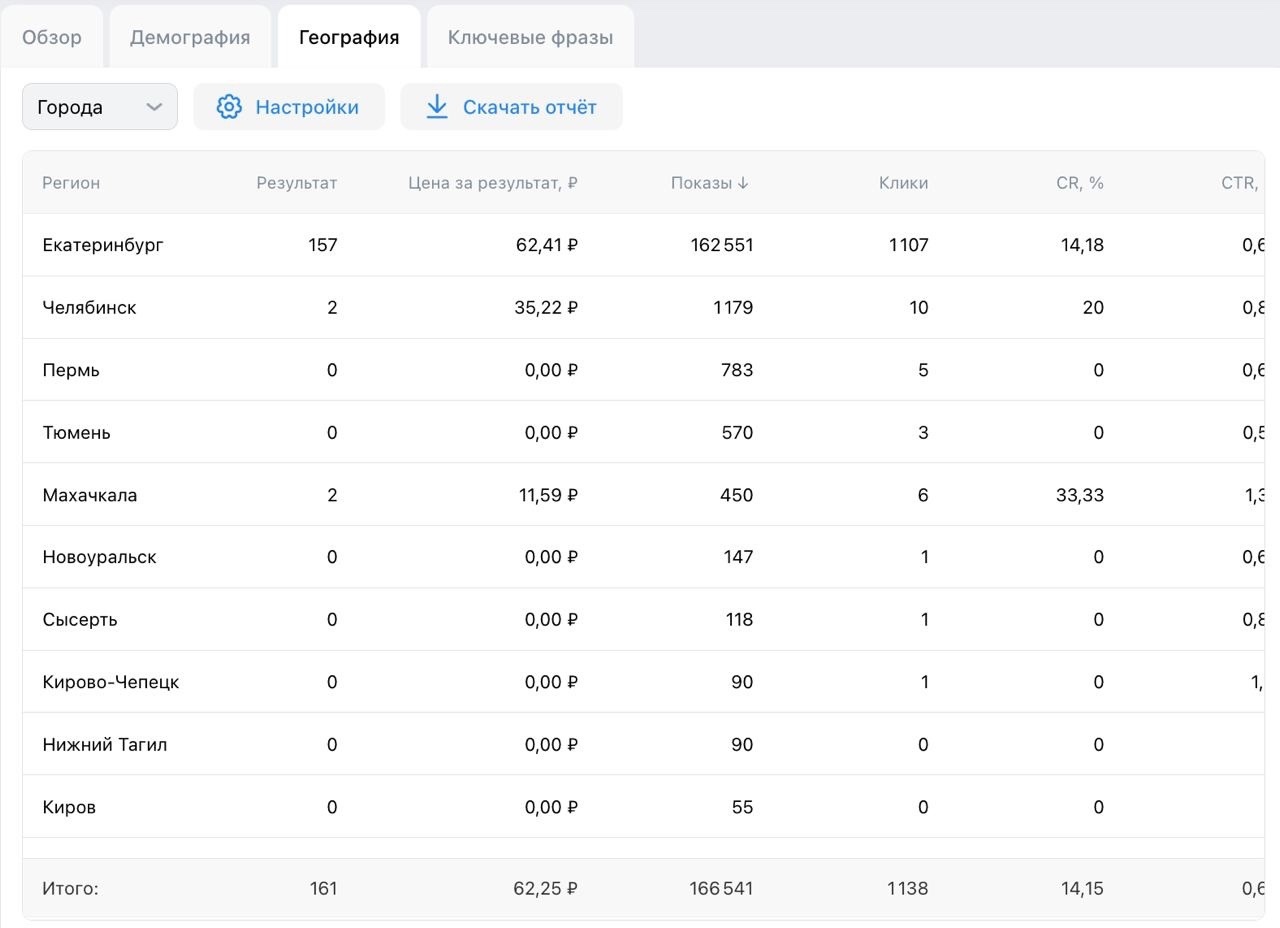Select the Новоуральск row name
This screenshot has height=928, width=1280.
[x=99, y=557]
